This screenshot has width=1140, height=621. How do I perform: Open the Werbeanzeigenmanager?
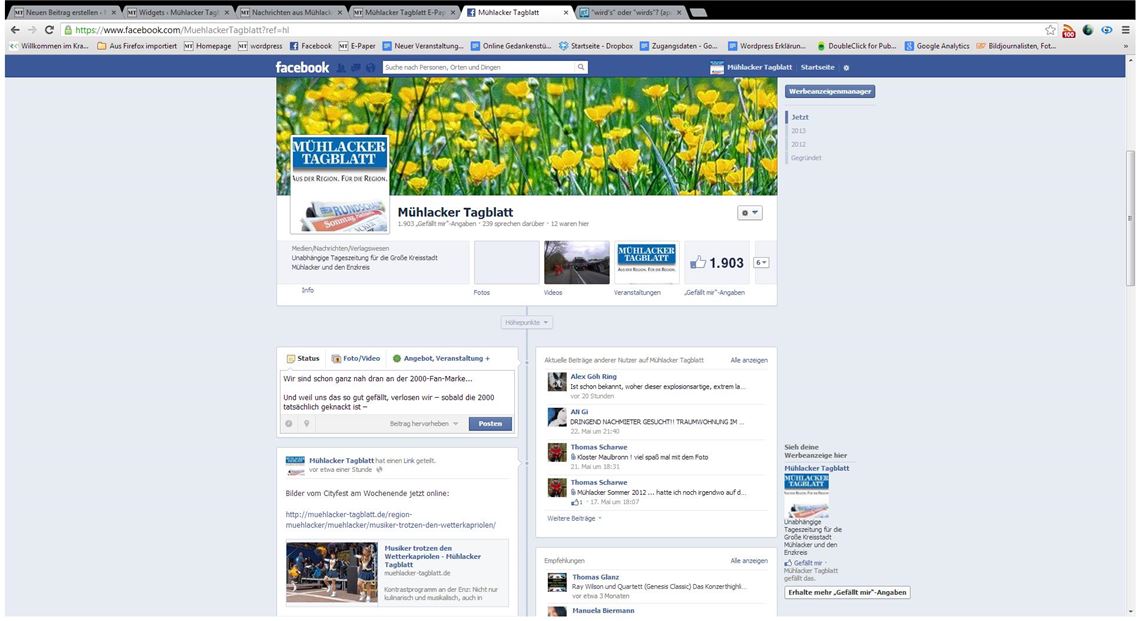(830, 90)
